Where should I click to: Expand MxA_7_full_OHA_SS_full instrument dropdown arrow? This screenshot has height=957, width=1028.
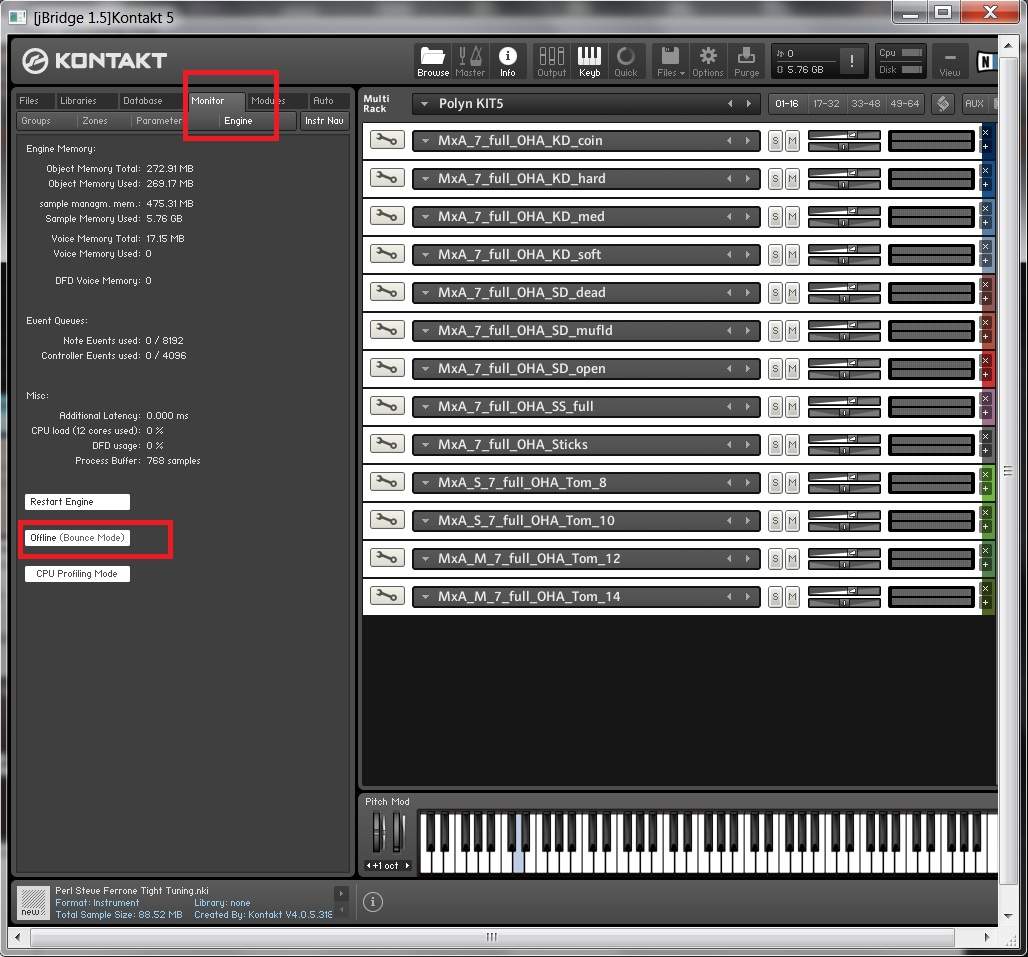click(425, 407)
